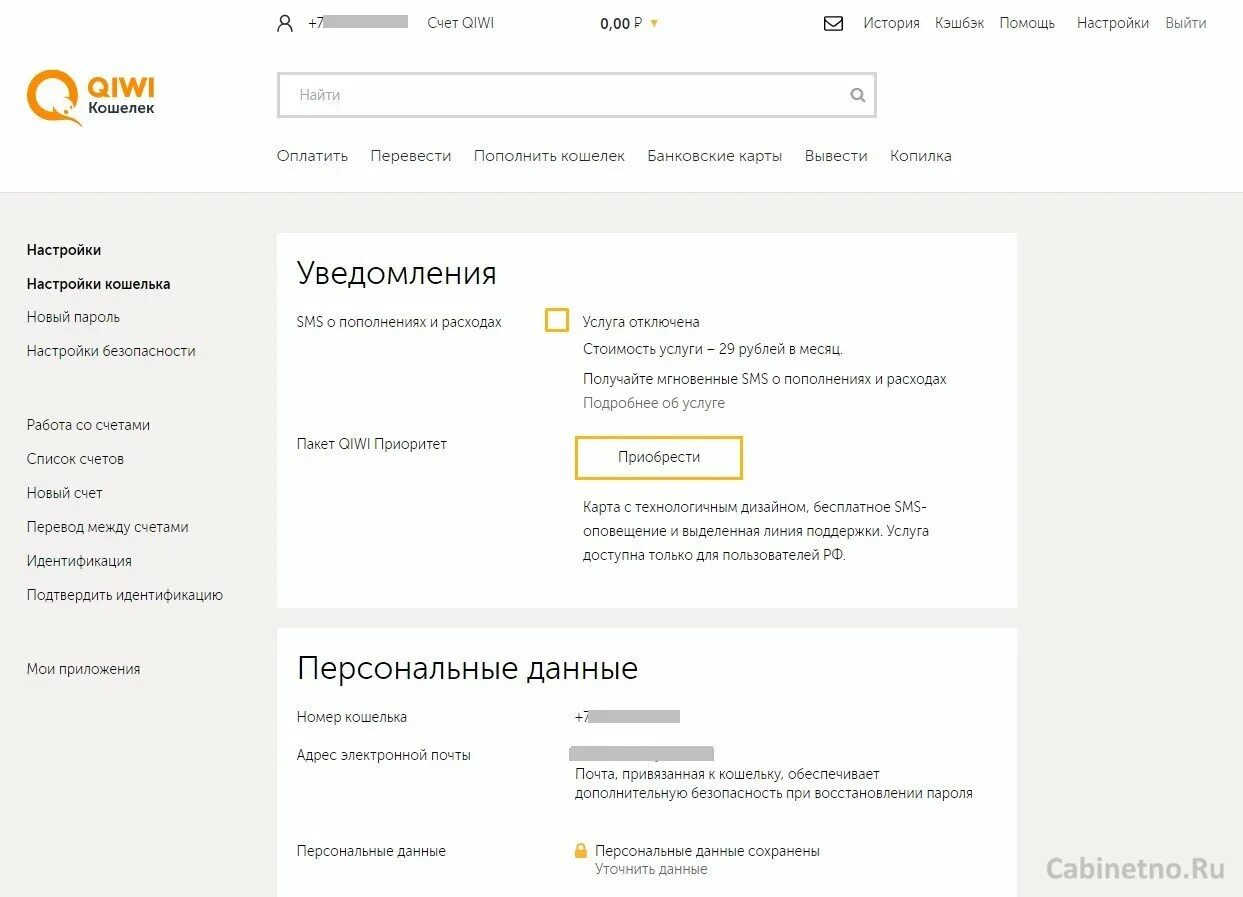Open the Оплатить menu

click(312, 156)
